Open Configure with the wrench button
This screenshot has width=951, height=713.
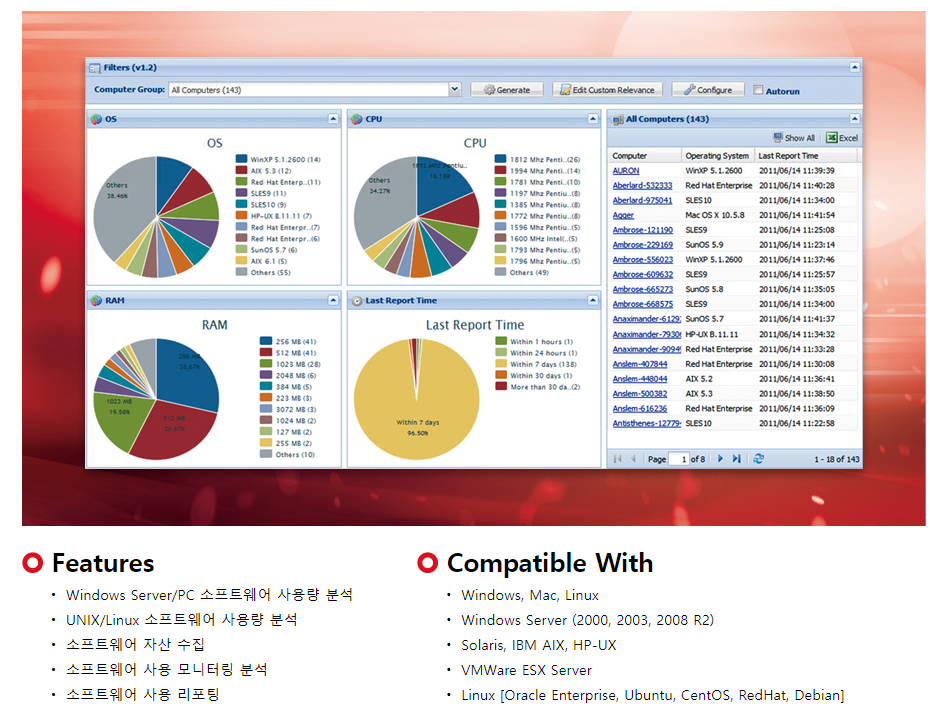pos(708,90)
